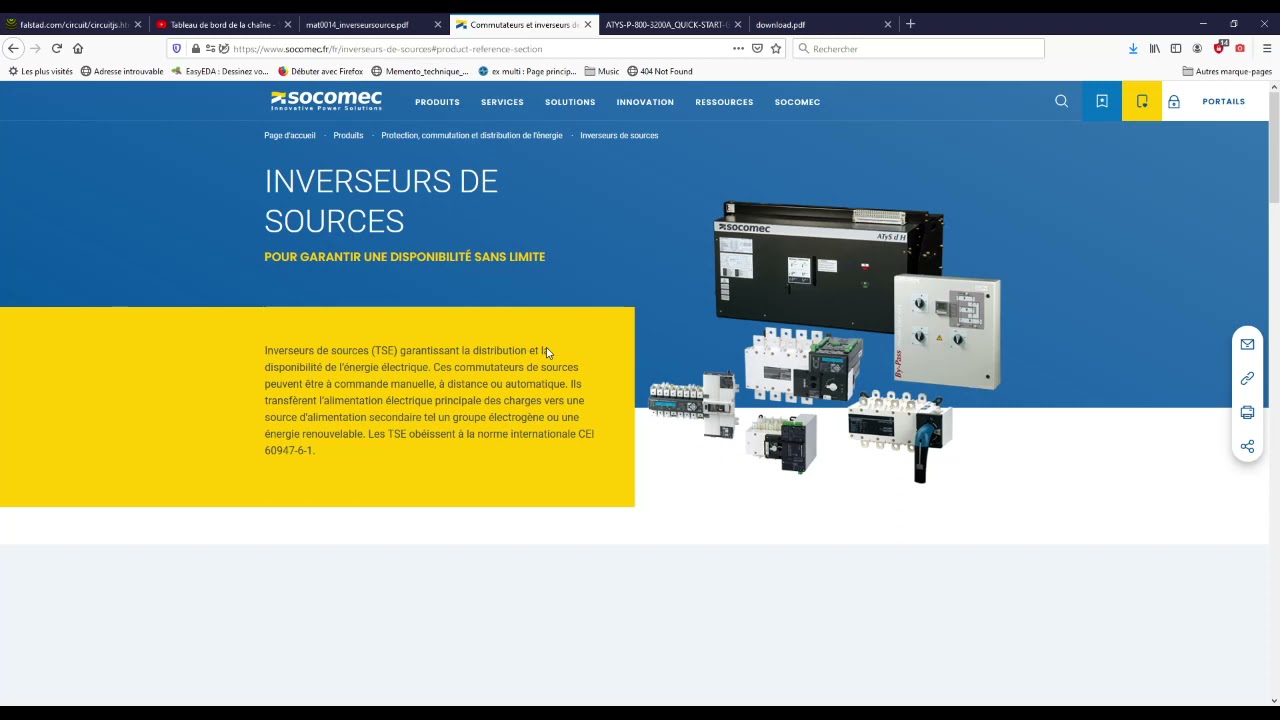Save page to Pocket

757,48
